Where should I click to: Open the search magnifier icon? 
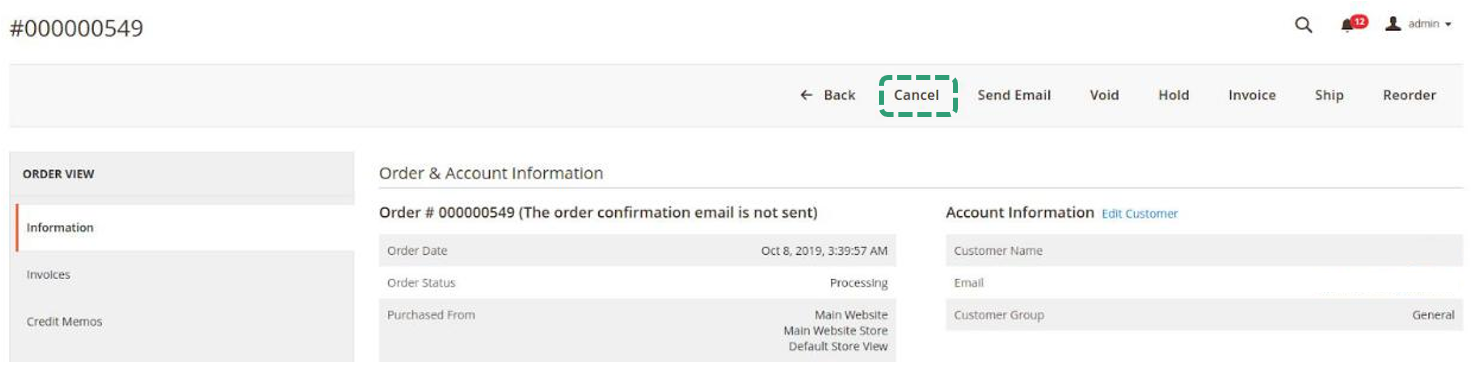point(1303,25)
